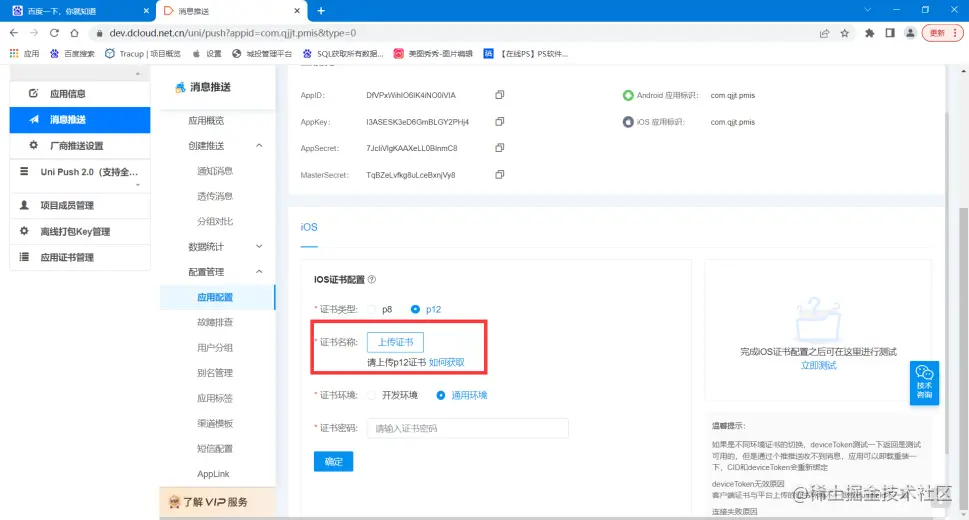The width and height of the screenshot is (969, 520).
Task: Click the browser address bar URL
Action: [x=232, y=33]
